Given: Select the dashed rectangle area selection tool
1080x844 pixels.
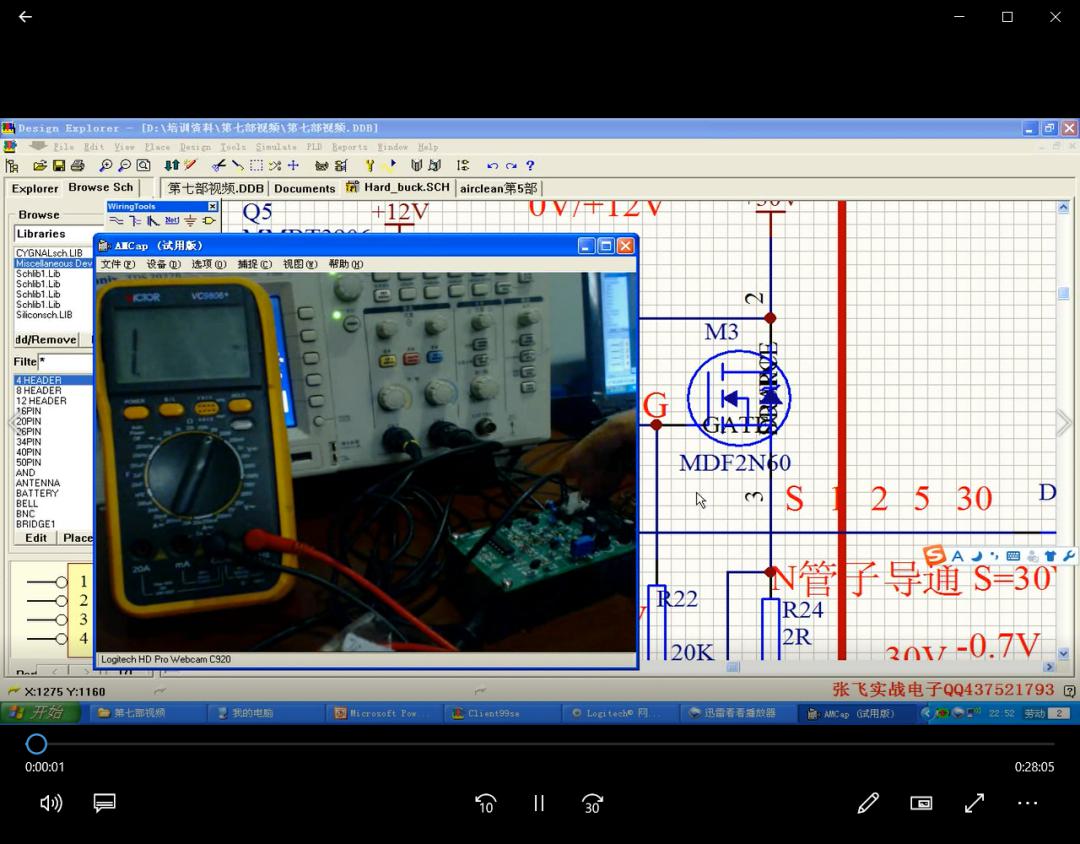Looking at the screenshot, I should (x=256, y=165).
